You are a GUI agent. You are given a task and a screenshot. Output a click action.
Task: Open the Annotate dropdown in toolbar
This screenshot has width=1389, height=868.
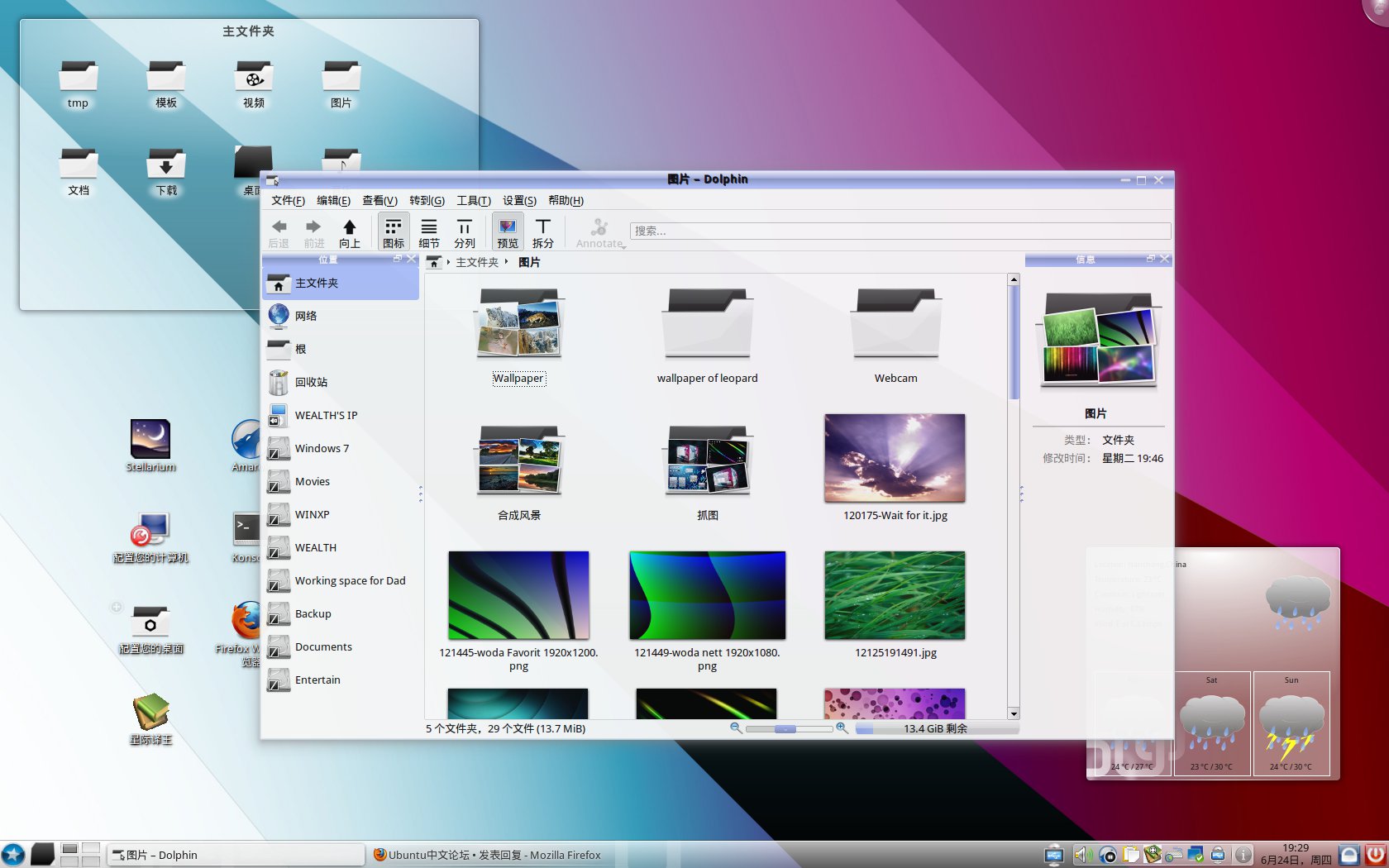coord(600,232)
